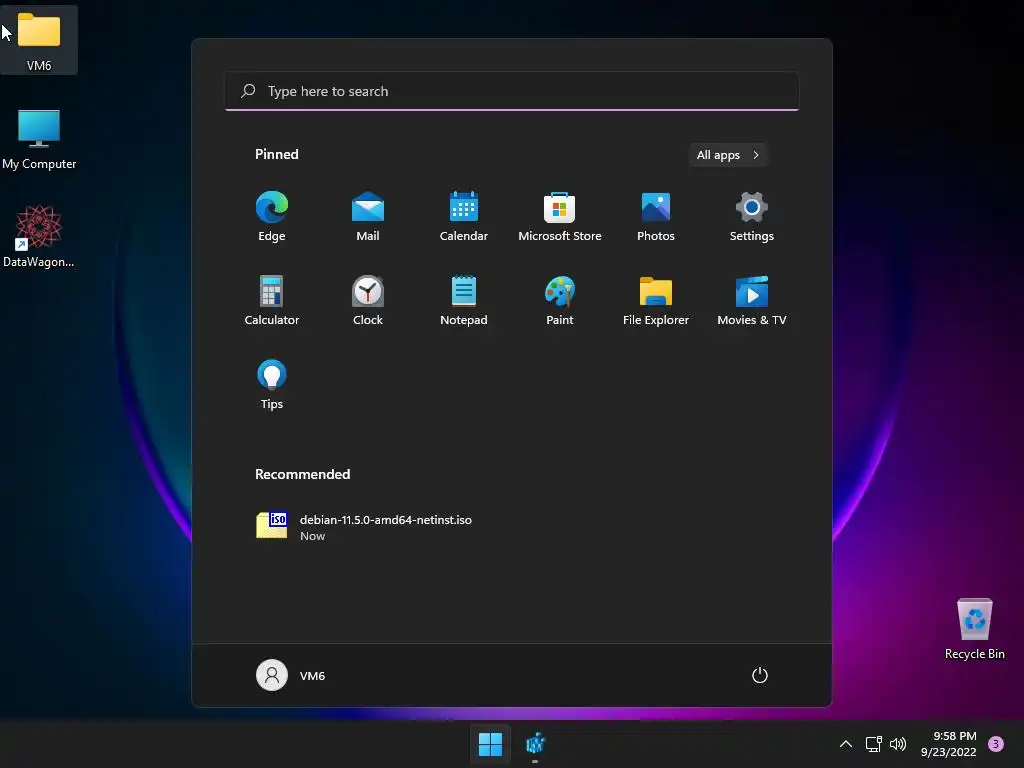Open Microsoft Store
The image size is (1024, 768).
pyautogui.click(x=560, y=216)
